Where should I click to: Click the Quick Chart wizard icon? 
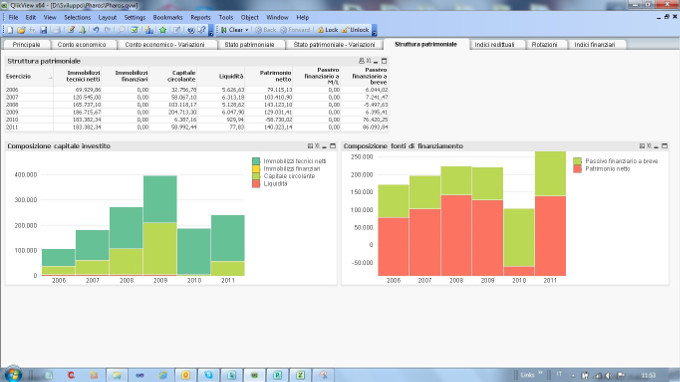click(x=149, y=30)
